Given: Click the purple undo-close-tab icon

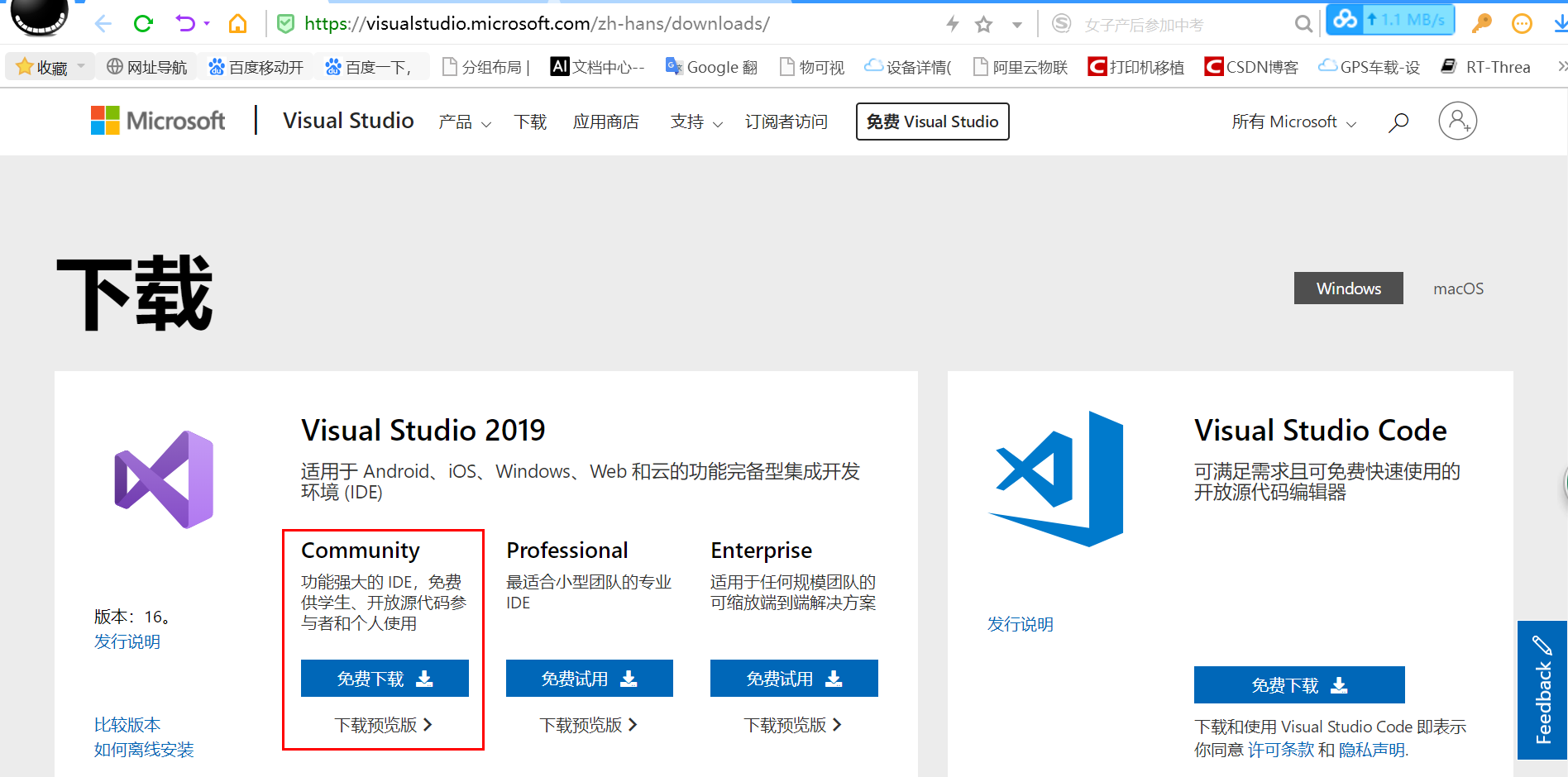Looking at the screenshot, I should [x=185, y=24].
